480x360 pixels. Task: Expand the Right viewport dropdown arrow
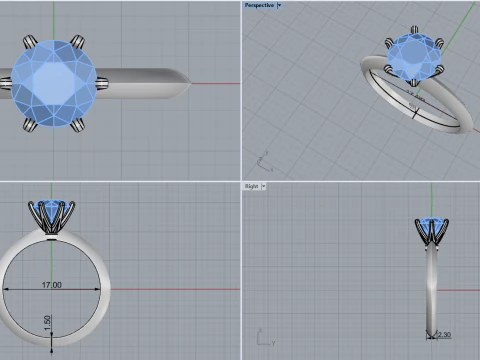[x=263, y=186]
